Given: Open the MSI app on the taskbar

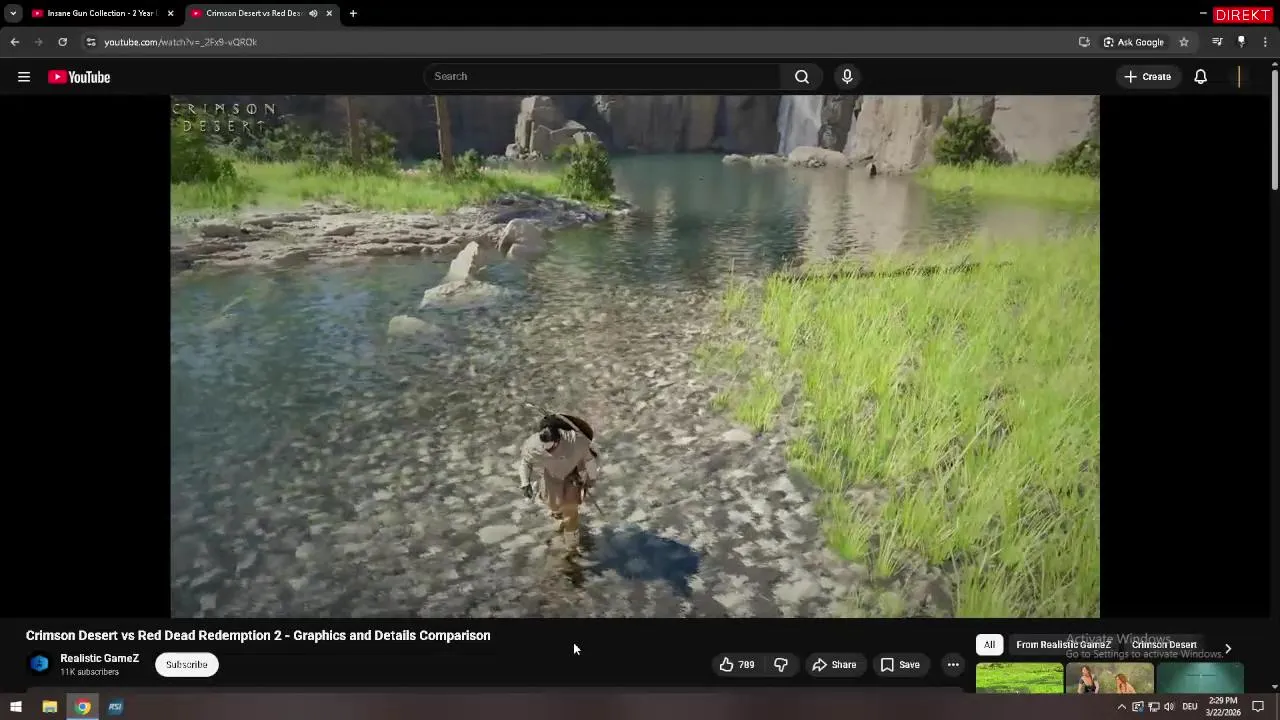Looking at the screenshot, I should (x=116, y=707).
